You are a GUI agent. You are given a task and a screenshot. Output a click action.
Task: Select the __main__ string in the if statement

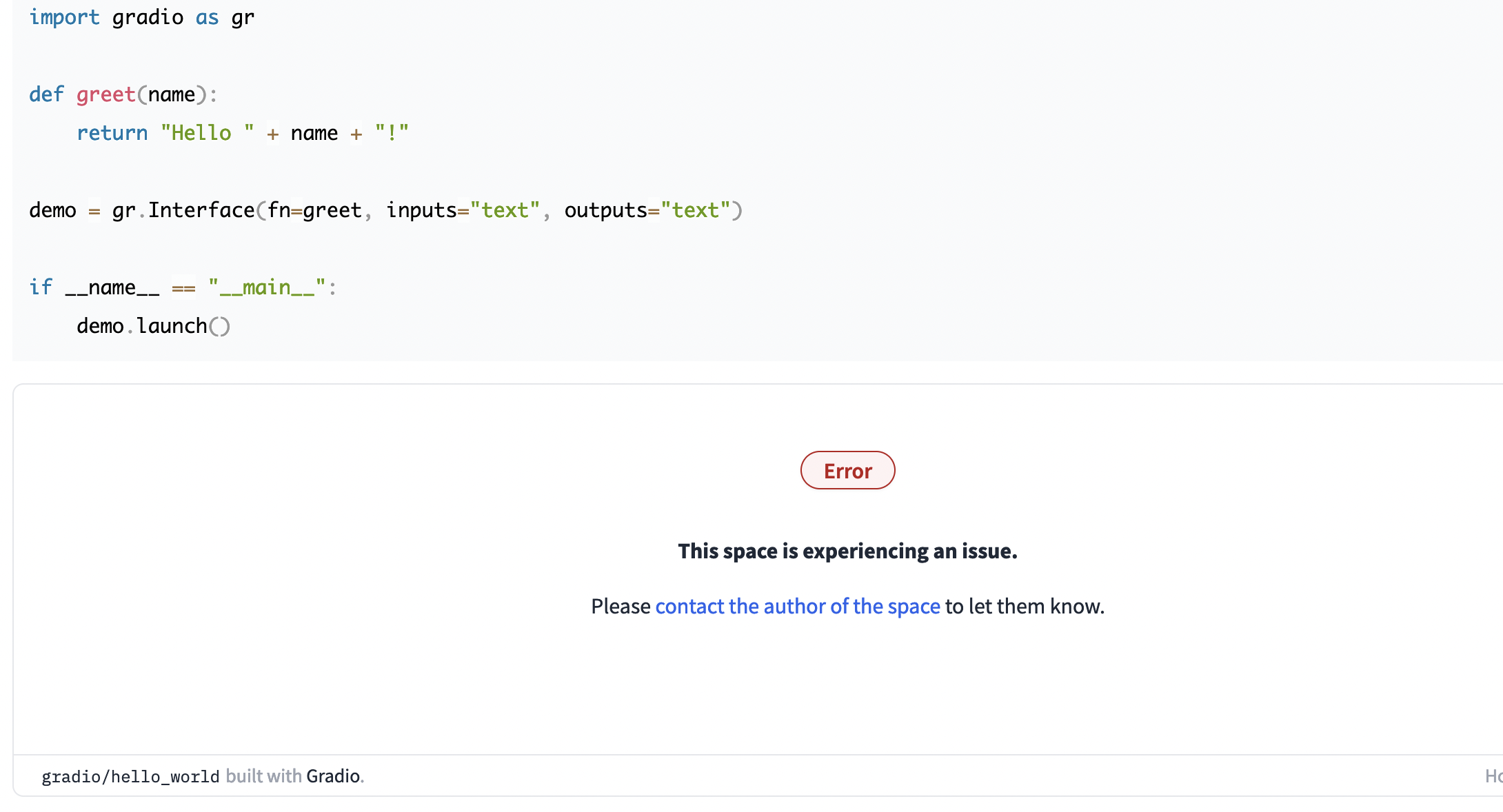(x=265, y=287)
